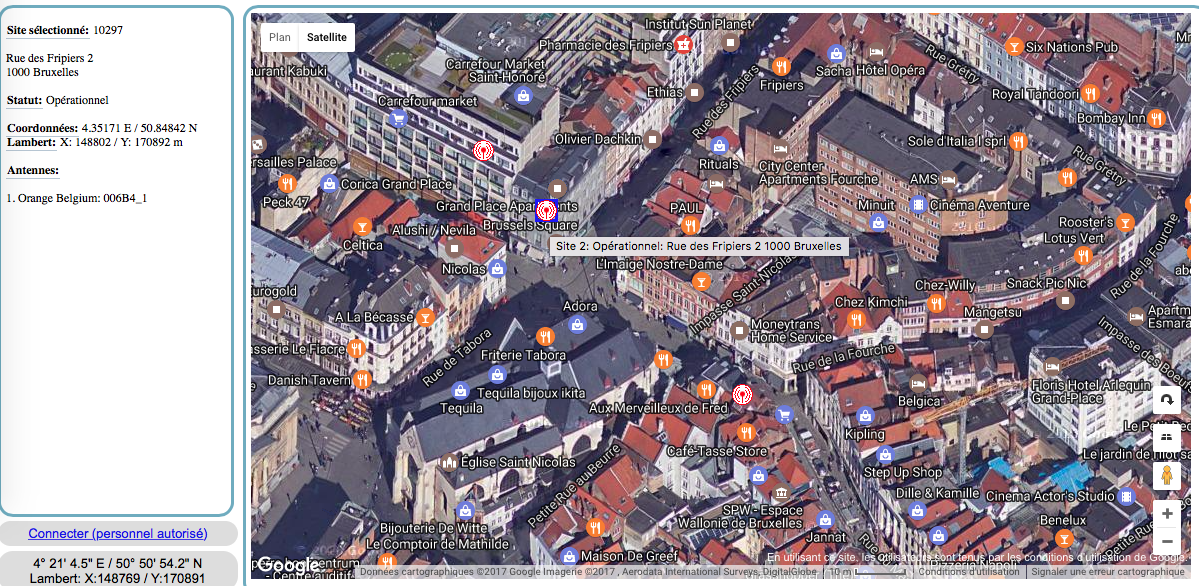Click the Cinema Actor's Studio film icon

(1126, 496)
